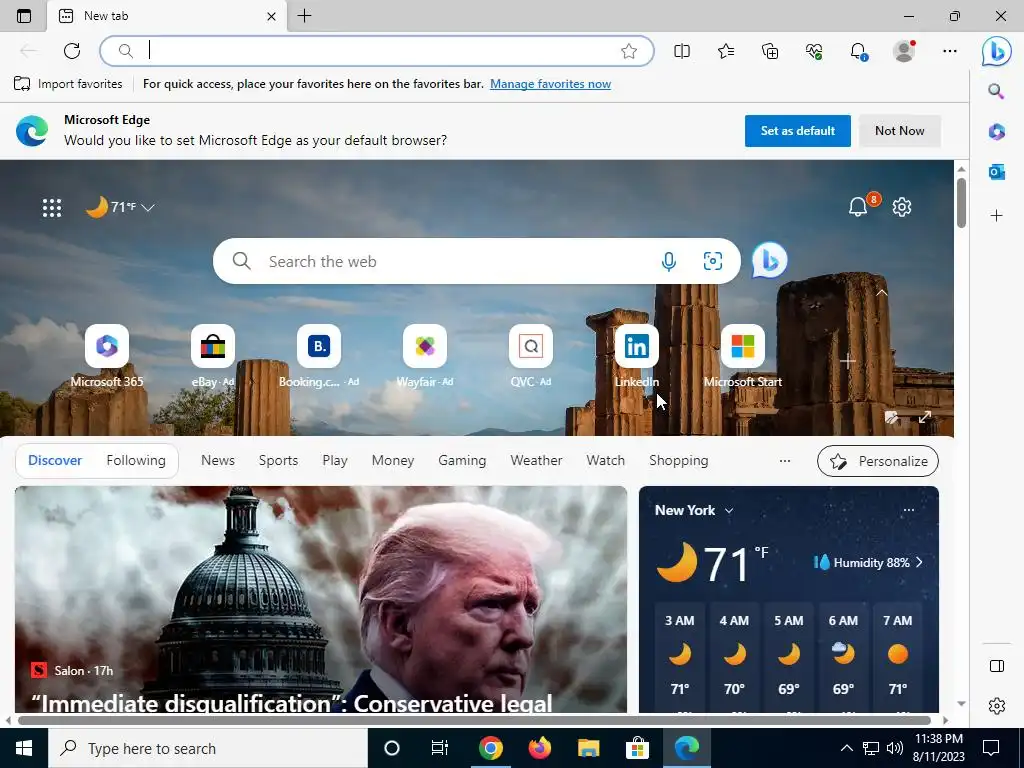
Task: Add a new quick link site
Action: pyautogui.click(x=848, y=360)
